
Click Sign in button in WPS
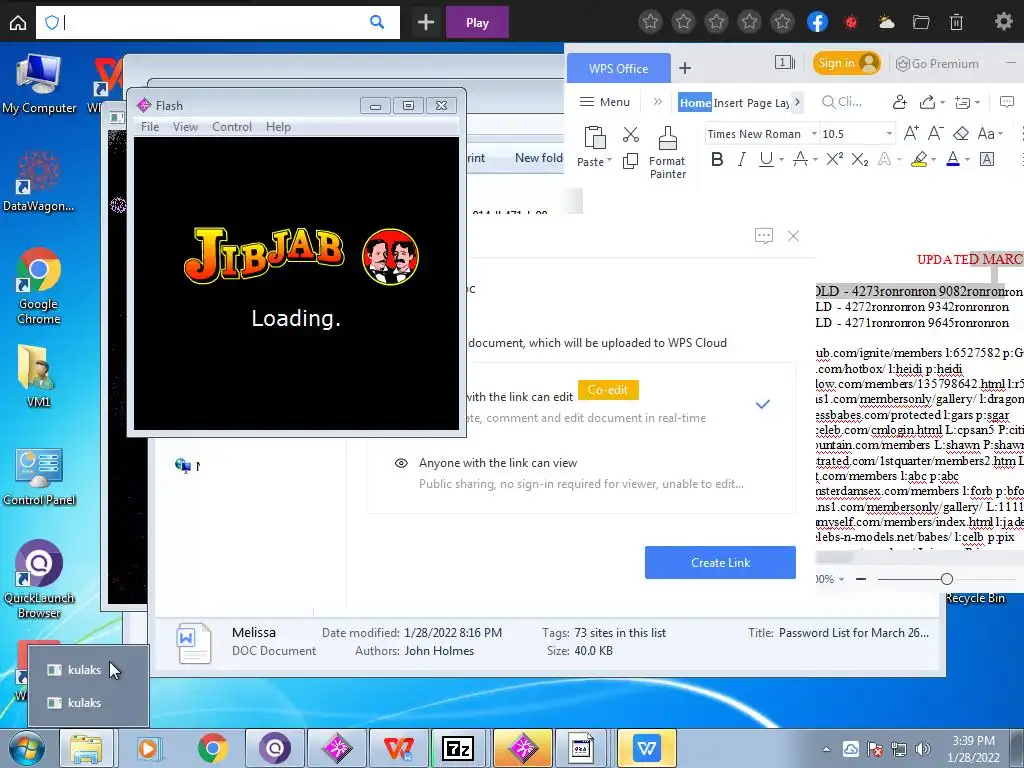click(846, 63)
